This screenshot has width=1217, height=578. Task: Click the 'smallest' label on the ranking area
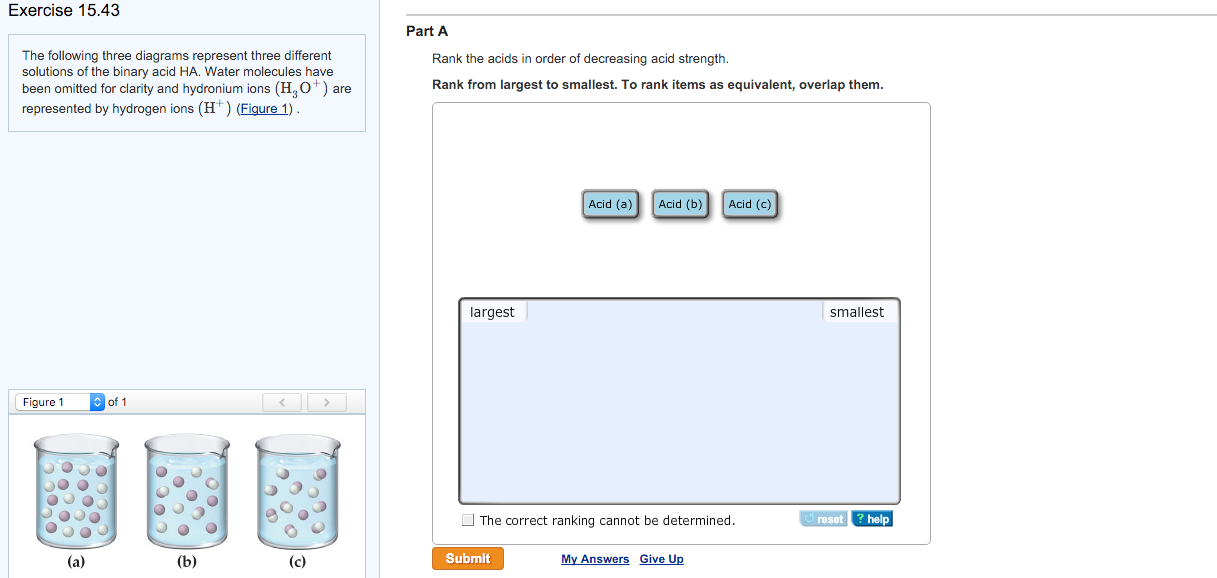pos(856,311)
